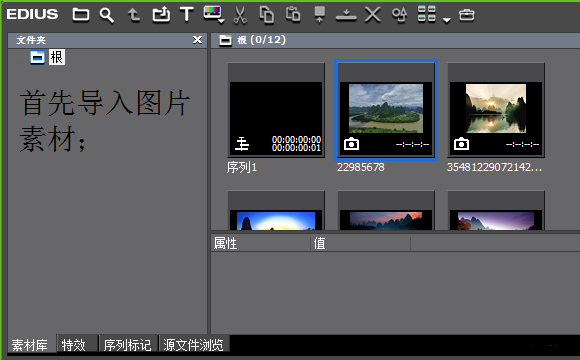This screenshot has height=360, width=580.
Task: Click the delete X icon in toolbar
Action: pyautogui.click(x=372, y=15)
